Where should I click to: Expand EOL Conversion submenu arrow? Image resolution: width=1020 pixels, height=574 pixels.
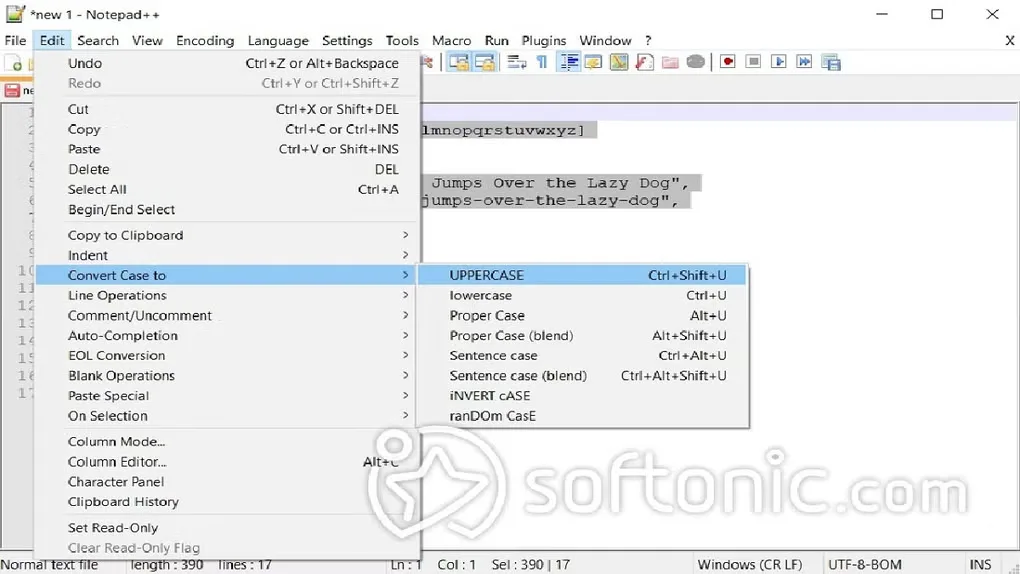point(405,355)
